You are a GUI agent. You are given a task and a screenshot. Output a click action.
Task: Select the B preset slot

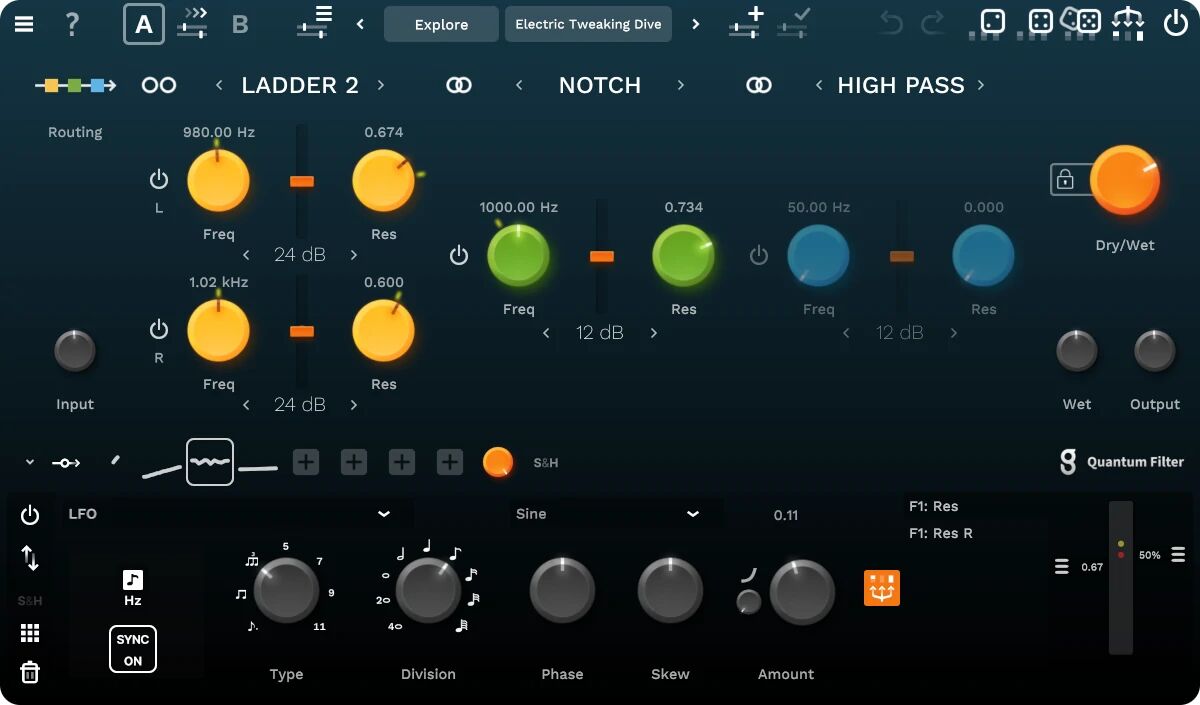(x=240, y=24)
